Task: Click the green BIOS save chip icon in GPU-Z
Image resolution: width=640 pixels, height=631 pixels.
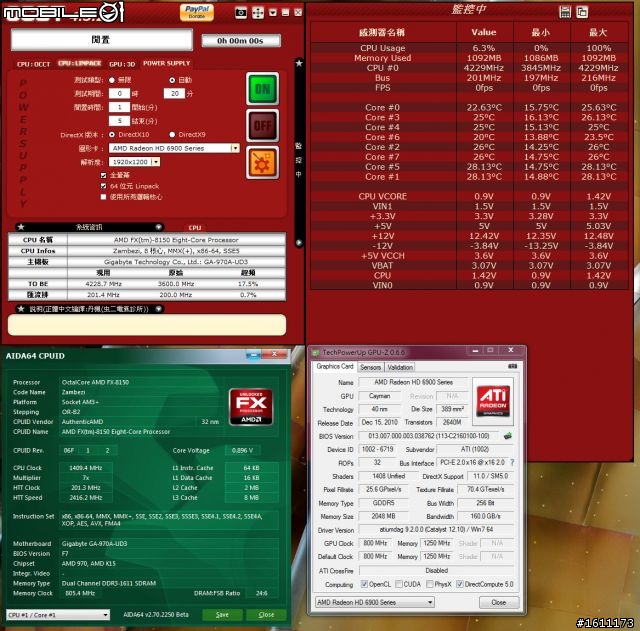Action: (508, 436)
